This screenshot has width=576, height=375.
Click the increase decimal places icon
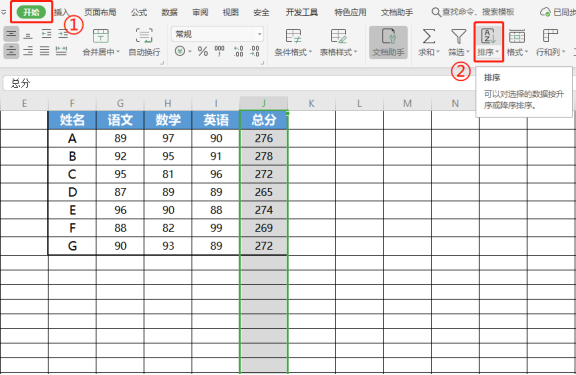[x=238, y=51]
